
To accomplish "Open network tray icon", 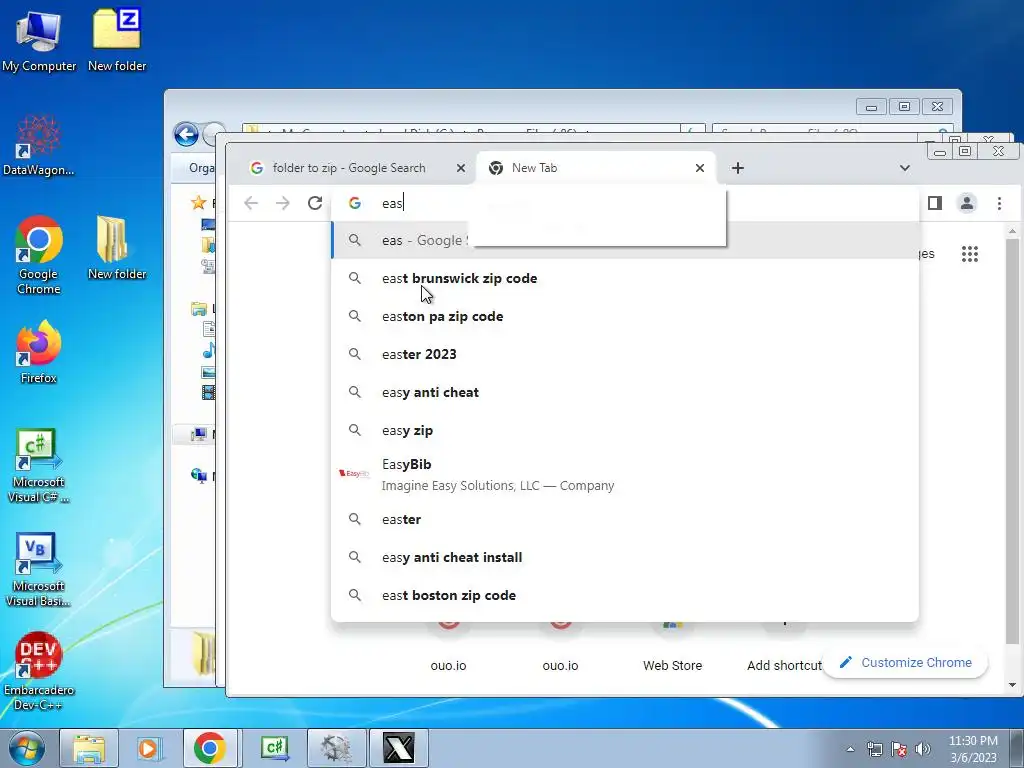I will coord(874,749).
